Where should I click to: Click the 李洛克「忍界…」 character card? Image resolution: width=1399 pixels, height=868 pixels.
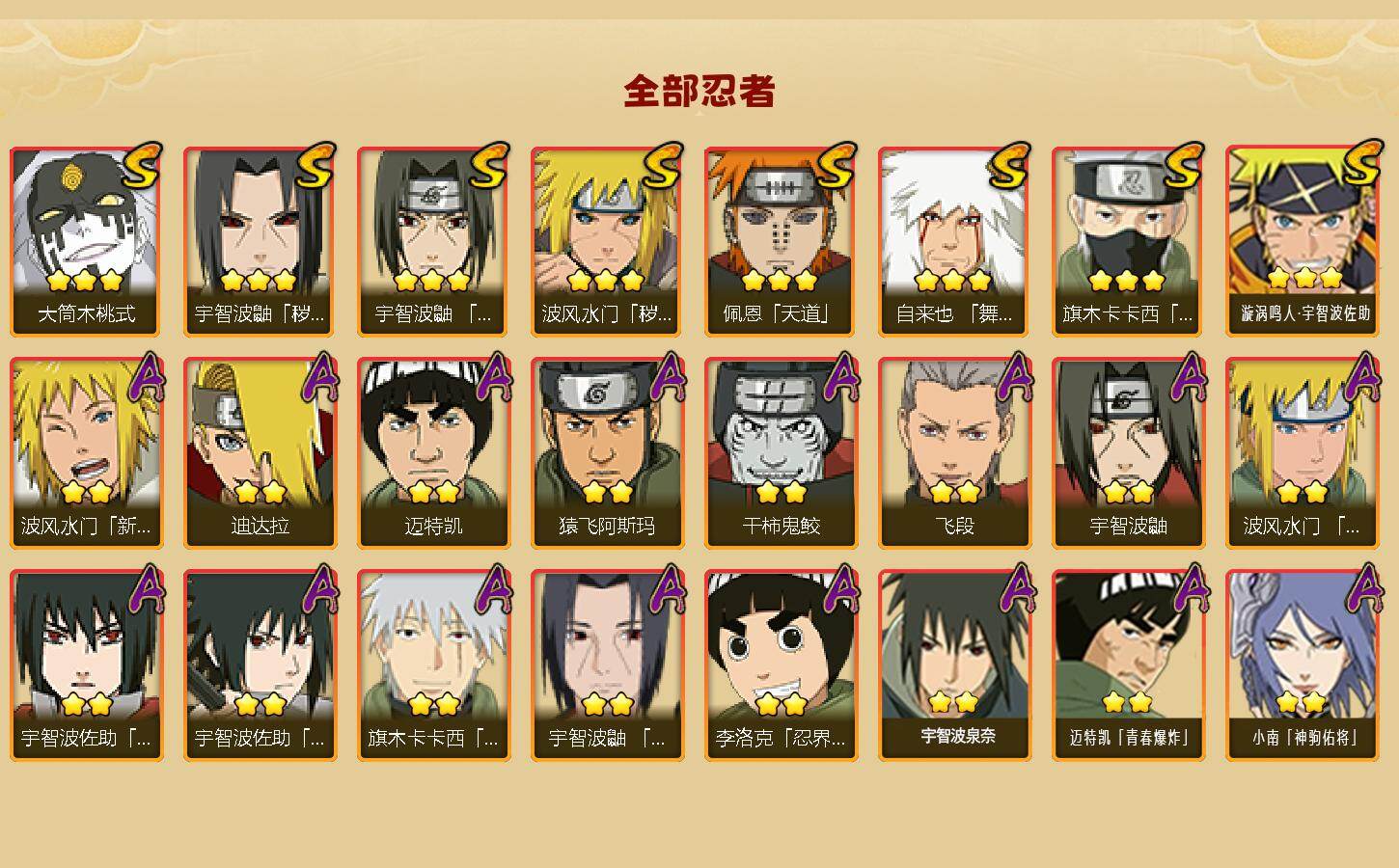[x=781, y=665]
